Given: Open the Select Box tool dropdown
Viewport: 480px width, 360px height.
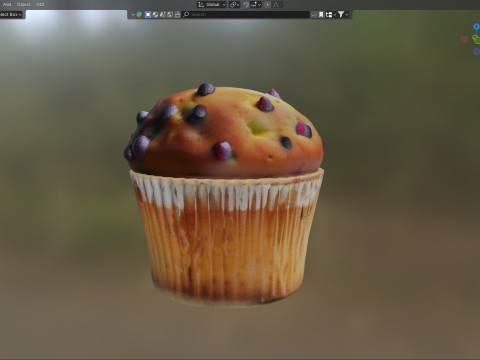Looking at the screenshot, I should coord(11,14).
